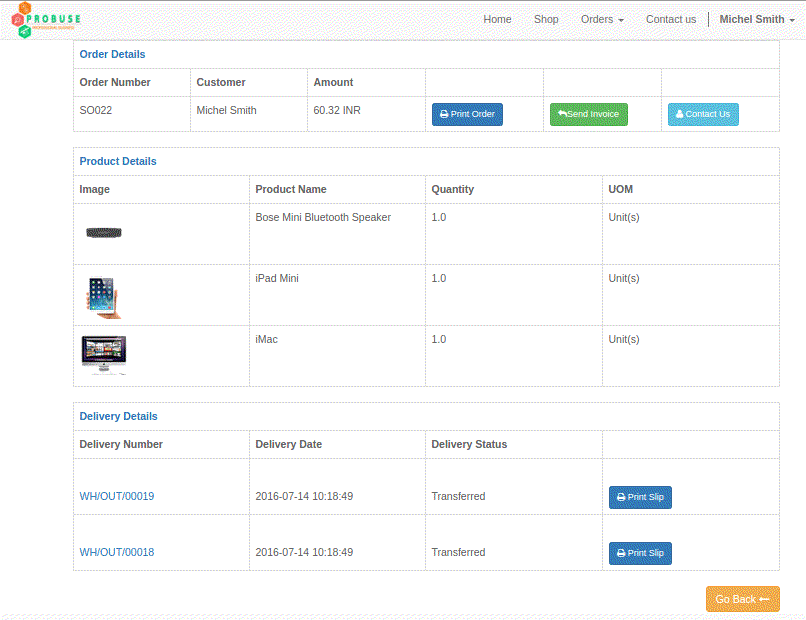Send the invoice for order SO022
806x620 pixels.
coord(588,114)
